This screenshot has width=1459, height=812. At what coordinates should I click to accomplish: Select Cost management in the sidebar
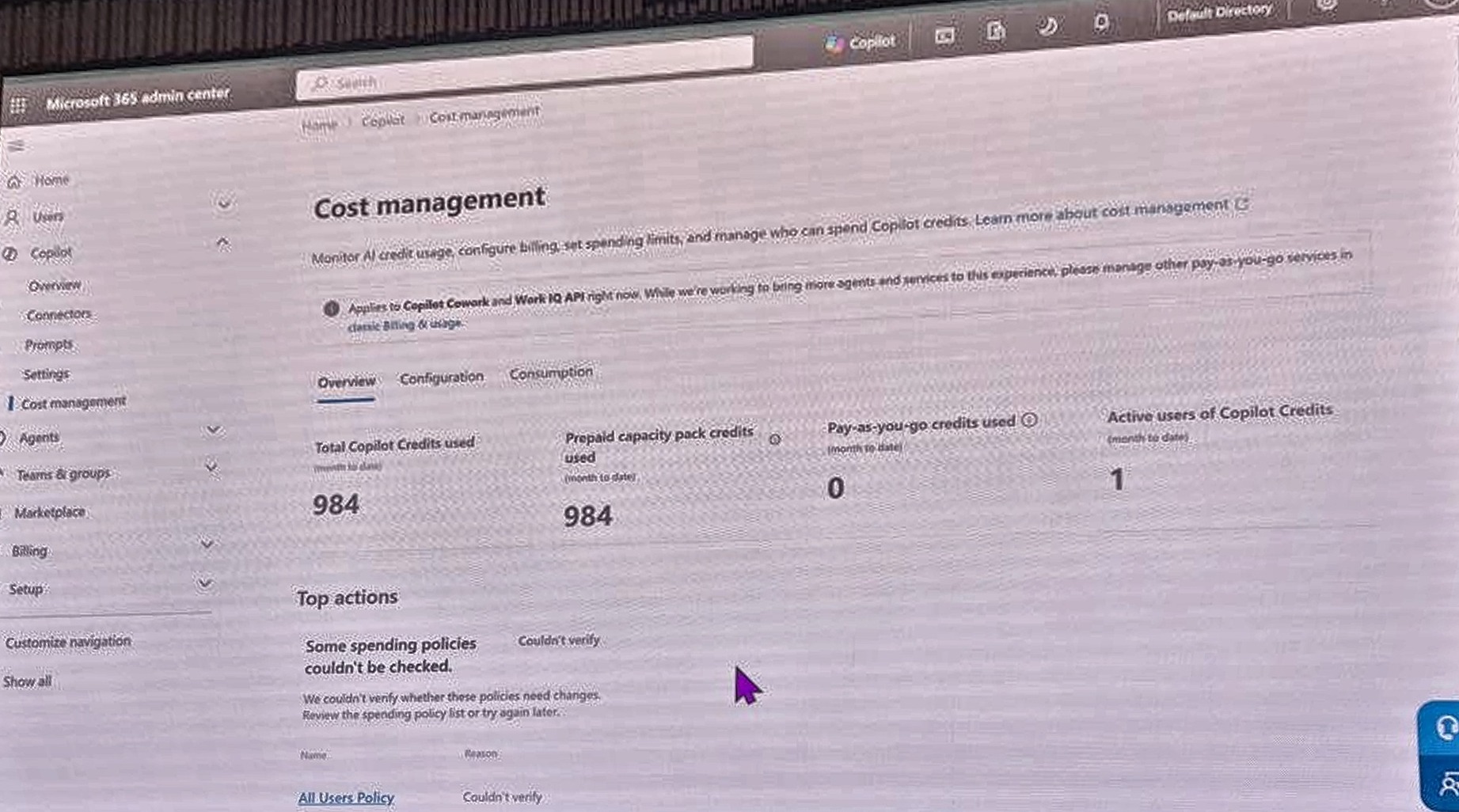pos(73,403)
